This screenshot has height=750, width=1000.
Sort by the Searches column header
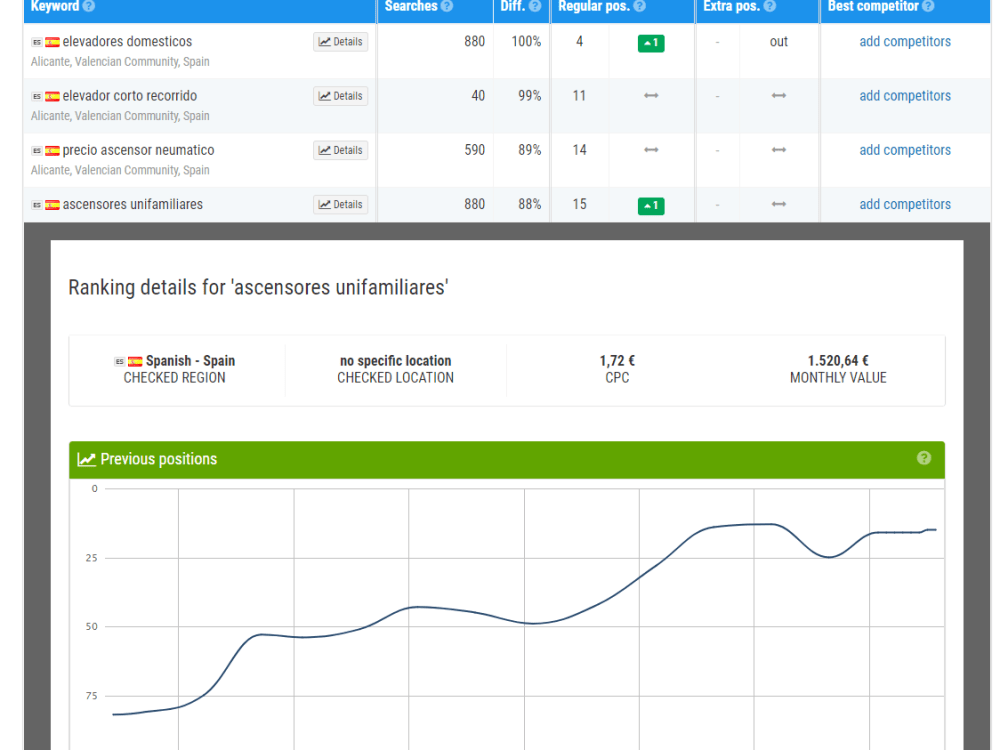coord(411,6)
